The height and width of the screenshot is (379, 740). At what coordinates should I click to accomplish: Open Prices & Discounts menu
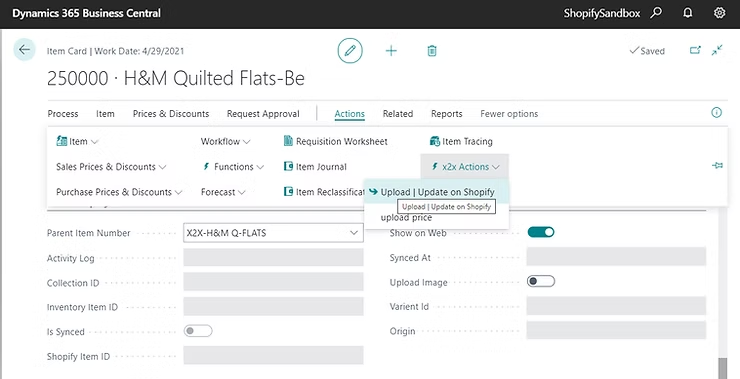click(x=171, y=114)
